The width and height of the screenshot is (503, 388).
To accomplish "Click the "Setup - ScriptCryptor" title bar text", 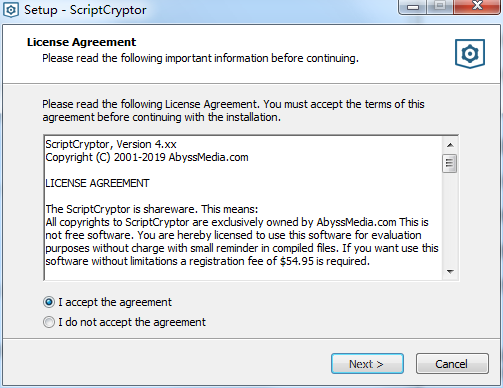I will (85, 10).
